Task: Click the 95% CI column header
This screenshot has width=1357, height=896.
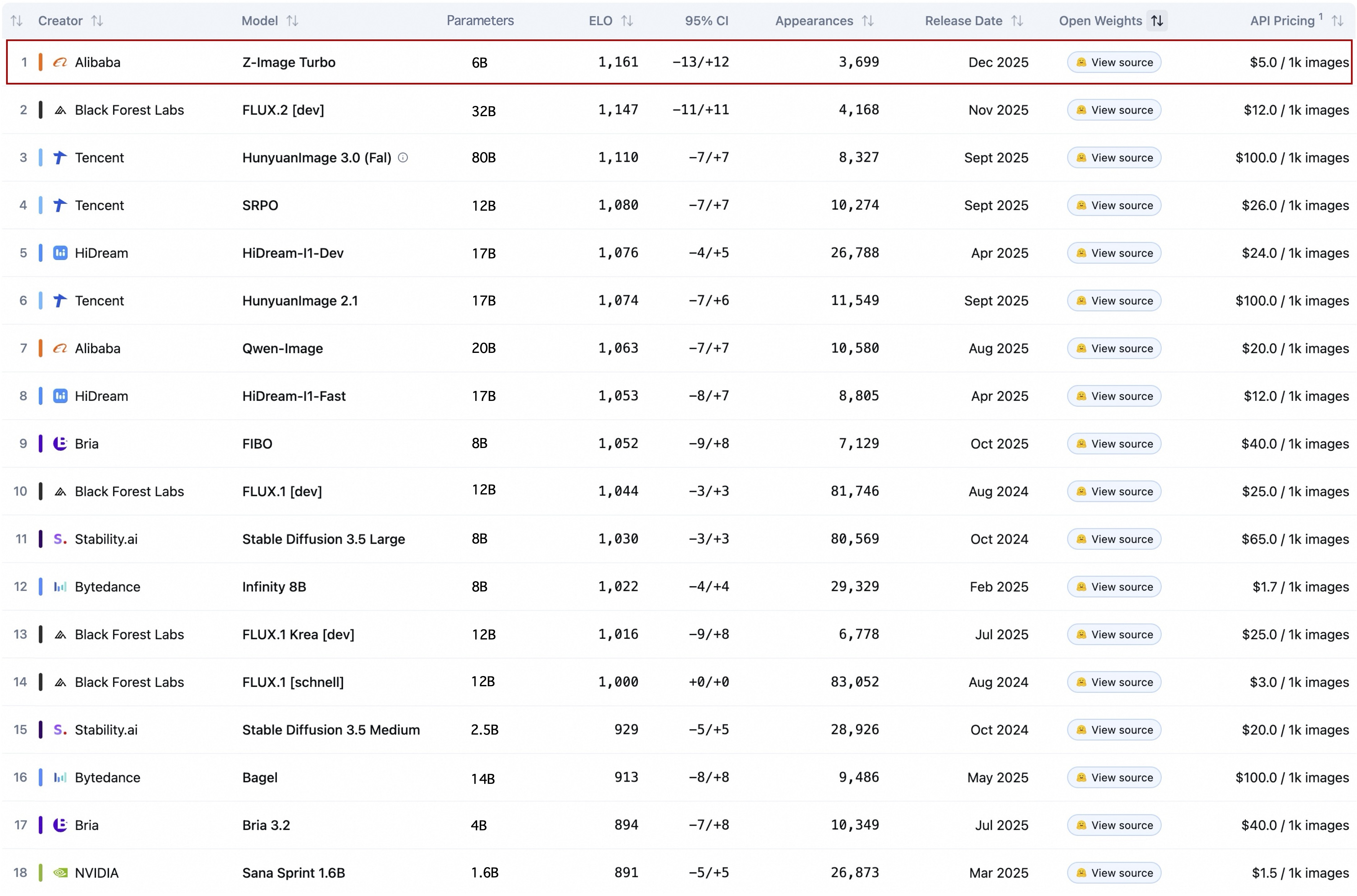Action: pos(706,21)
